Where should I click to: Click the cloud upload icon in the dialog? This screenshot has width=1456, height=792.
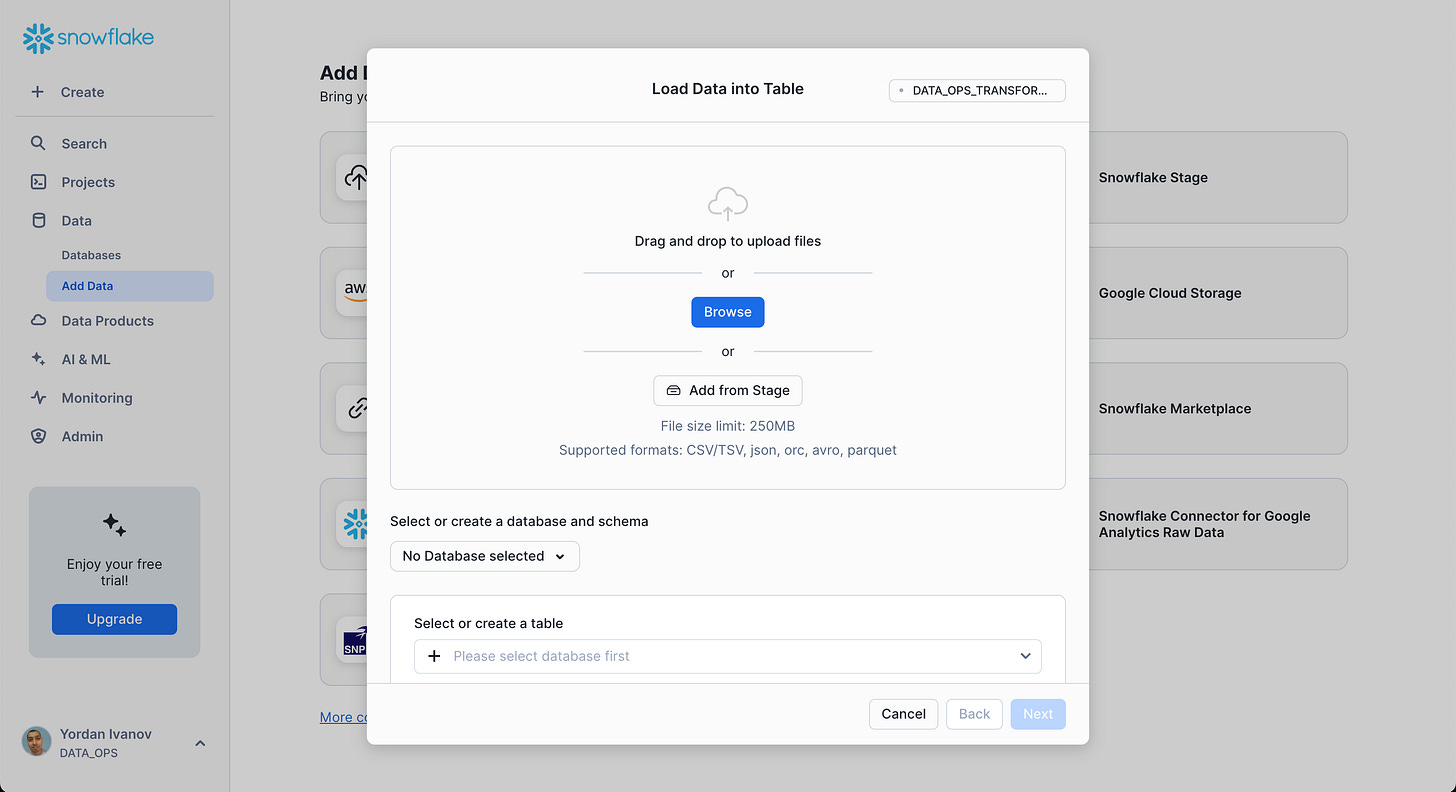click(x=727, y=205)
